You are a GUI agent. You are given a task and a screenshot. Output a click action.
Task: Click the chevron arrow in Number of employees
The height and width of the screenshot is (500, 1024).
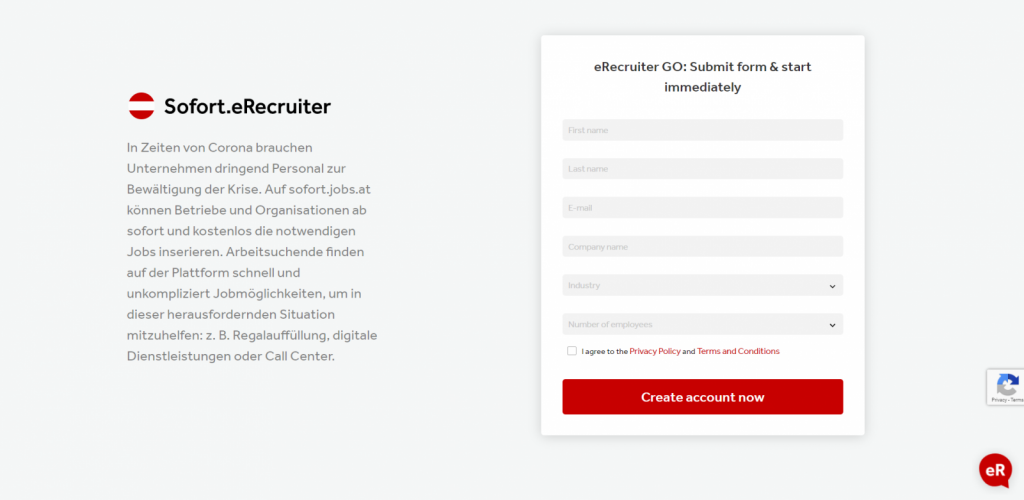coord(832,325)
